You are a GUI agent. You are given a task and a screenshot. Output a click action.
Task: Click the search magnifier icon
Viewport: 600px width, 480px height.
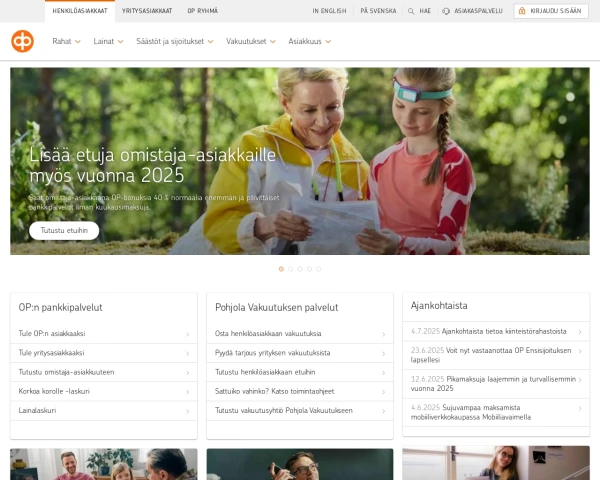coord(411,11)
